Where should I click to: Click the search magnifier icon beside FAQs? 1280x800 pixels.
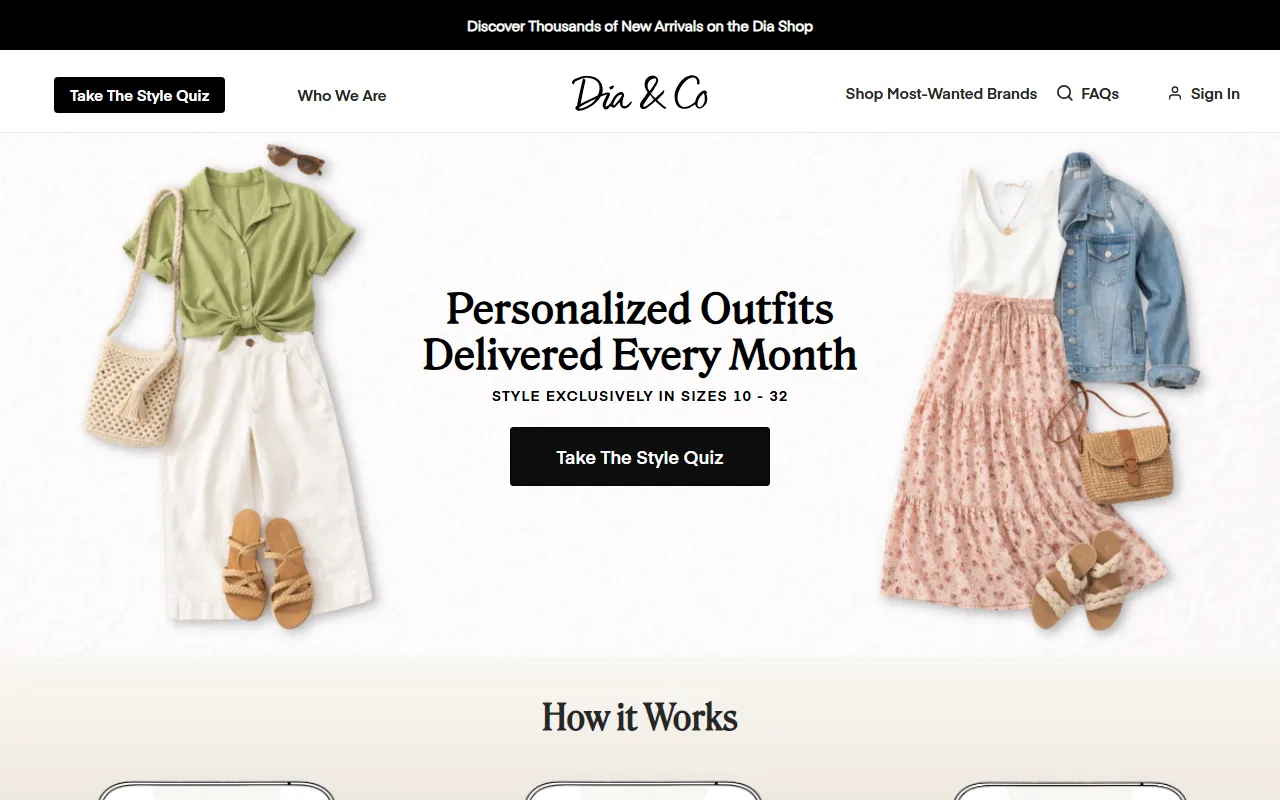[1065, 93]
